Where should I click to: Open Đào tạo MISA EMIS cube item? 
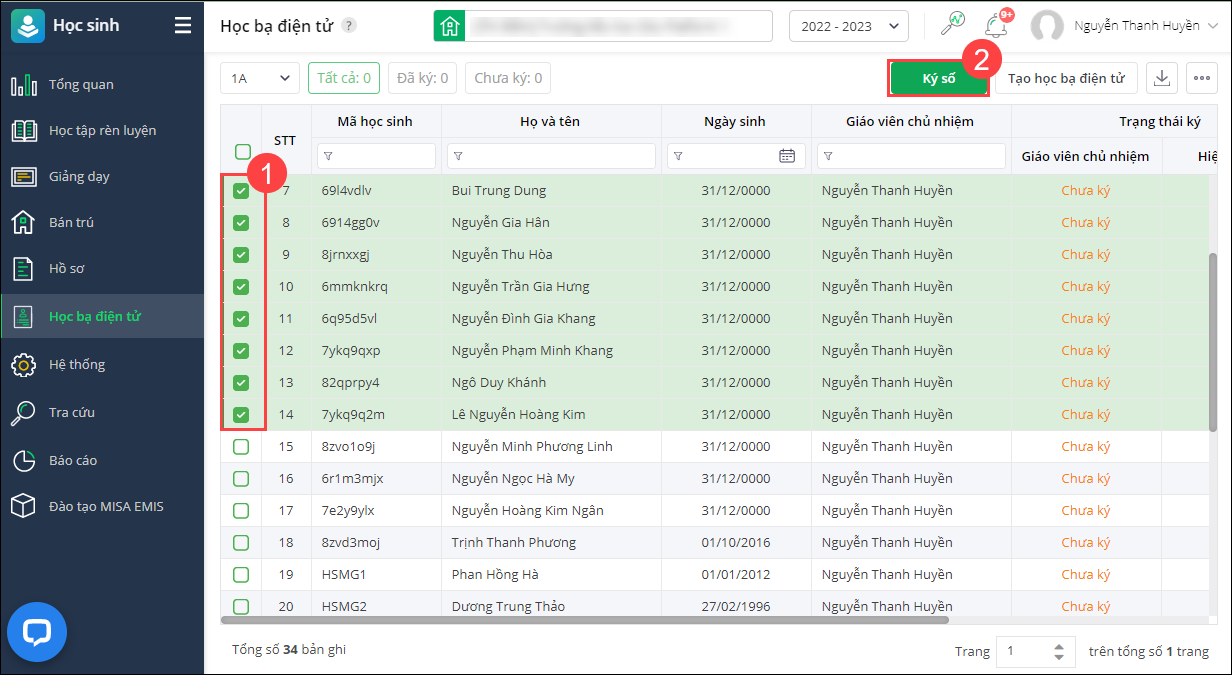coord(102,507)
